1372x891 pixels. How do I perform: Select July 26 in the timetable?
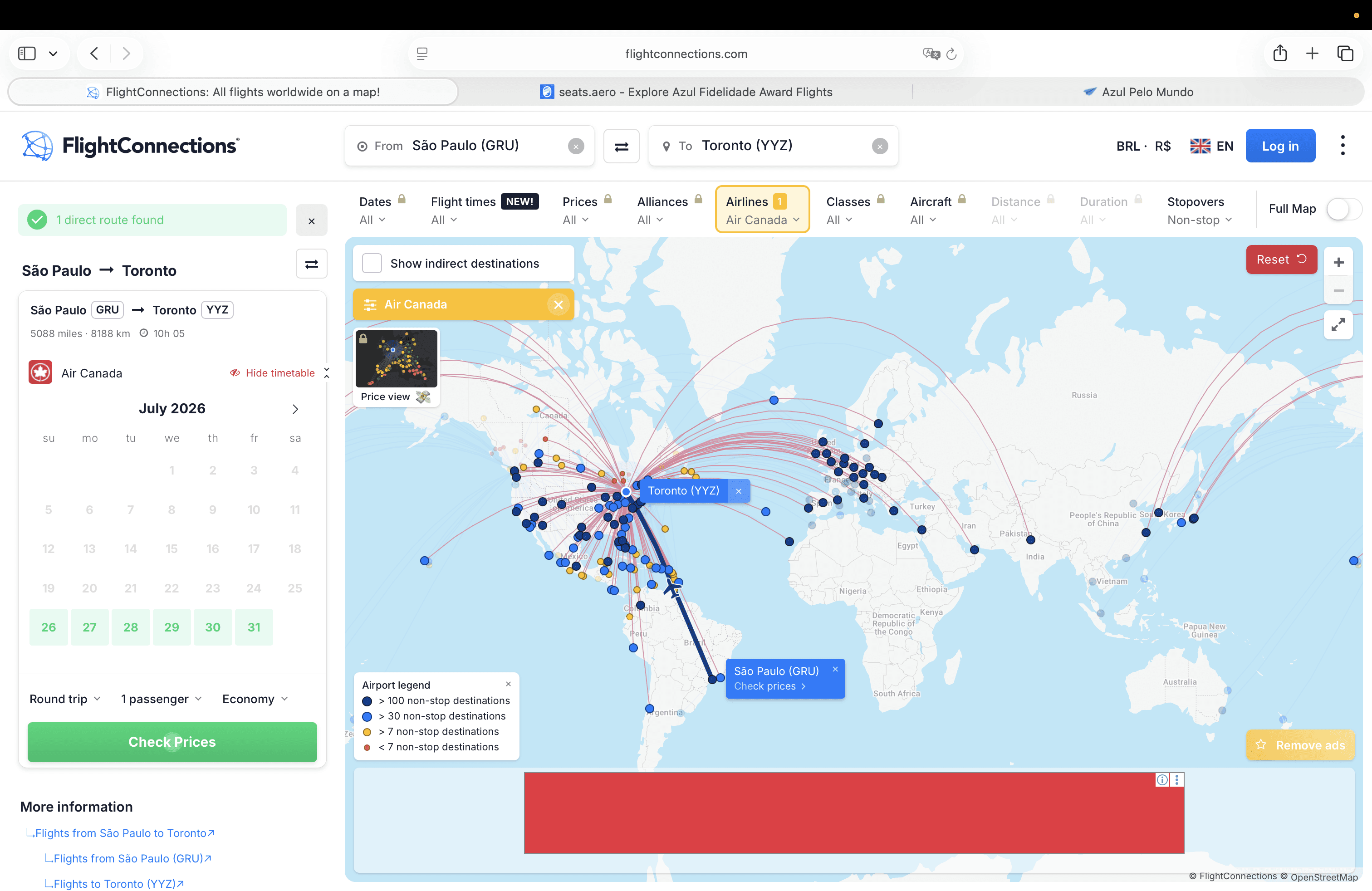pyautogui.click(x=49, y=627)
